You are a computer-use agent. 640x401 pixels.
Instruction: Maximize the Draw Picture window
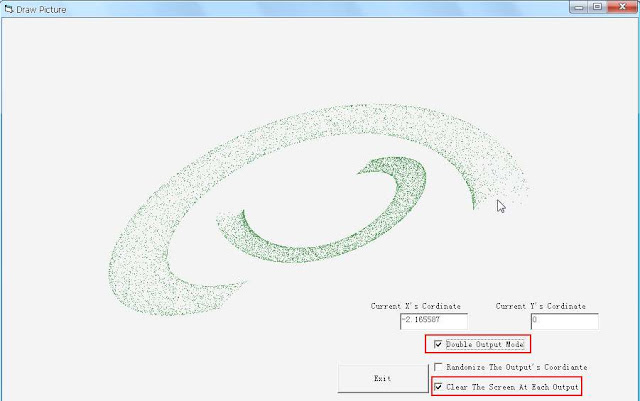pos(598,7)
